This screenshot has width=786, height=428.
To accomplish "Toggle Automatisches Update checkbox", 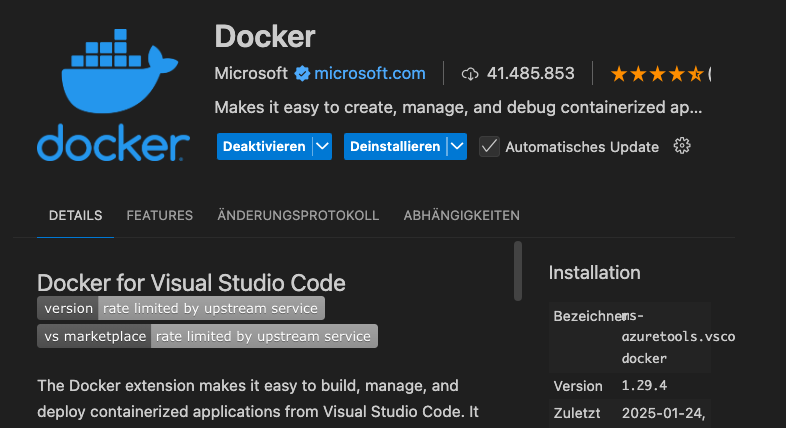I will tap(489, 146).
